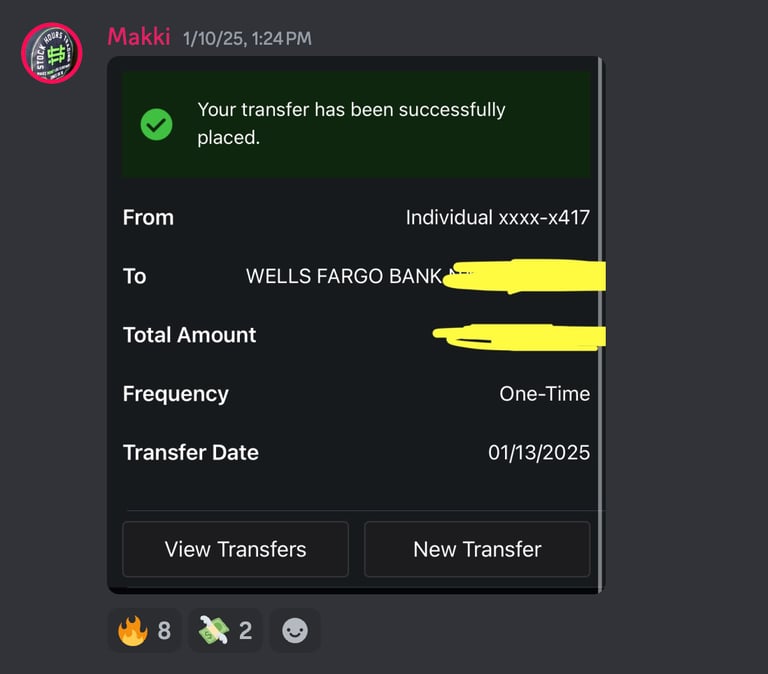This screenshot has width=768, height=674.
Task: Click the Frequency label
Action: [x=175, y=394]
